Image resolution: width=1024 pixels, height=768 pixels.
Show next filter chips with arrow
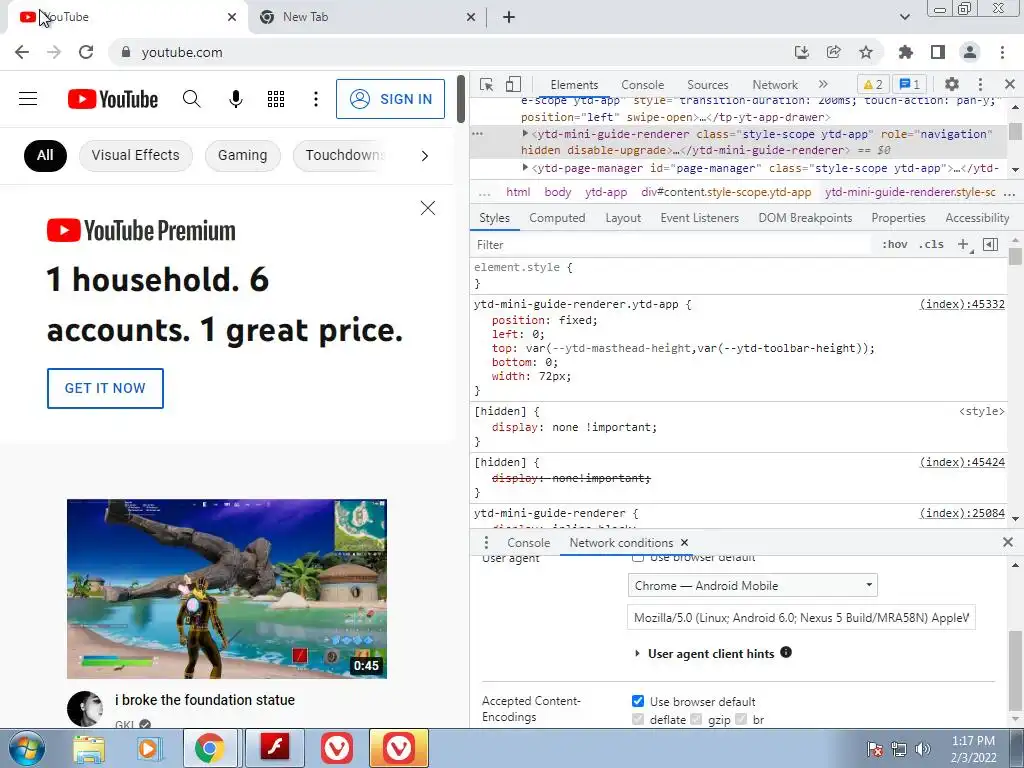click(x=425, y=155)
